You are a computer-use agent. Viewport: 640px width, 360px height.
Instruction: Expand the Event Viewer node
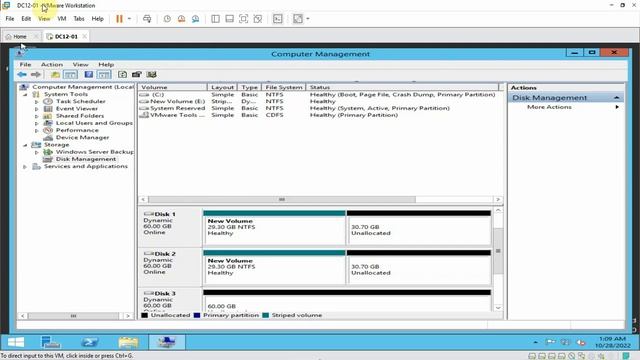[x=37, y=109]
